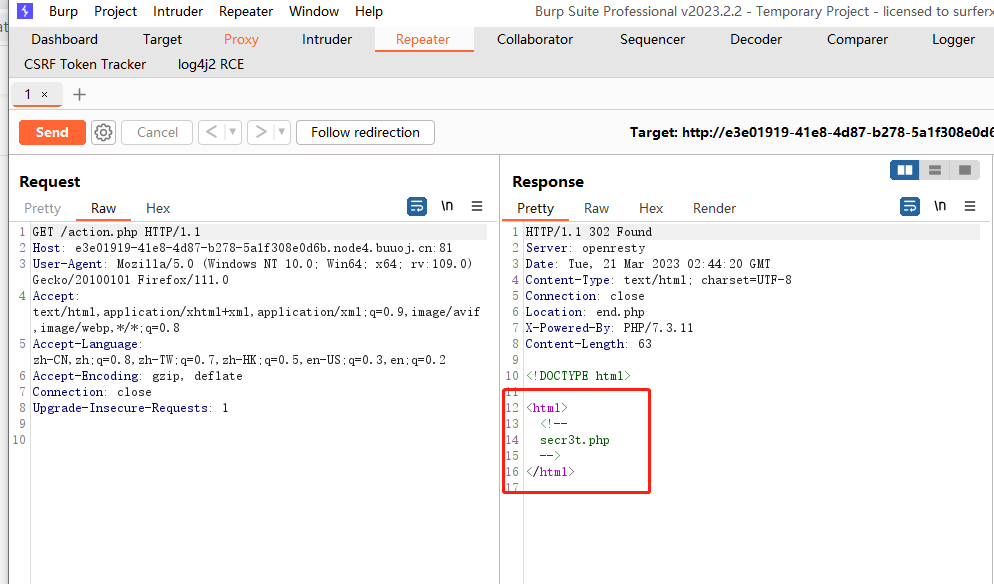Go back to previous request arrow
This screenshot has height=584, width=994.
(212, 132)
